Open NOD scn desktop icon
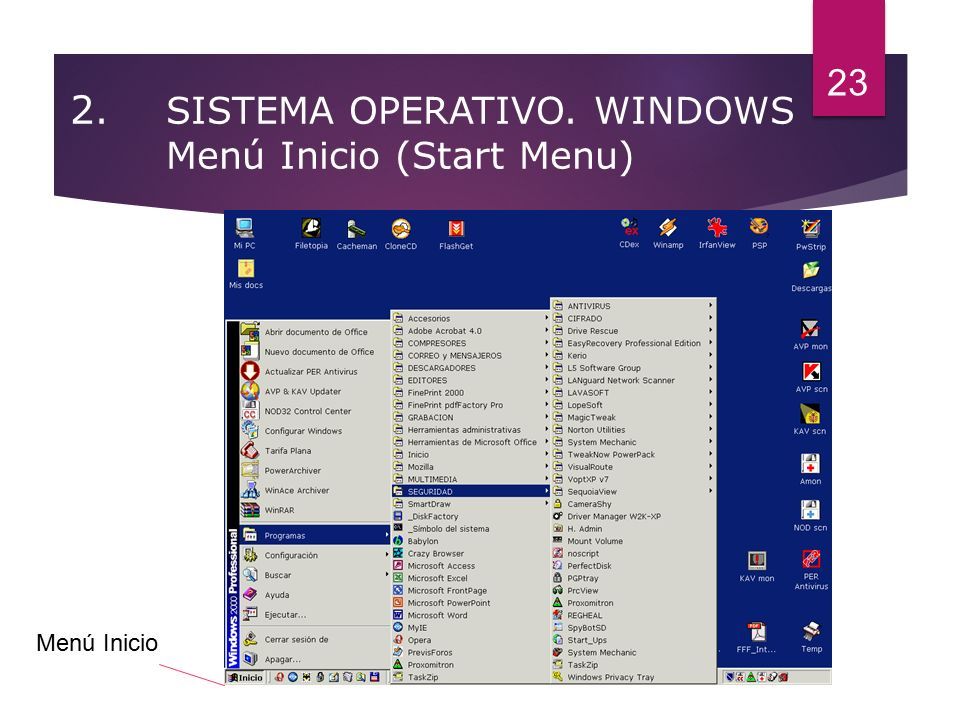960x720 pixels. tap(810, 516)
